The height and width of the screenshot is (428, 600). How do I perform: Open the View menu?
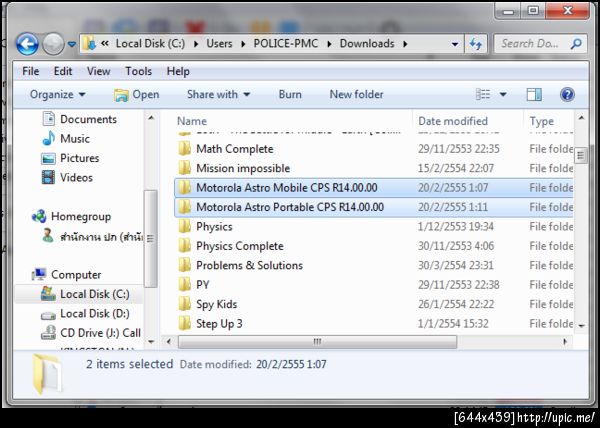point(98,71)
